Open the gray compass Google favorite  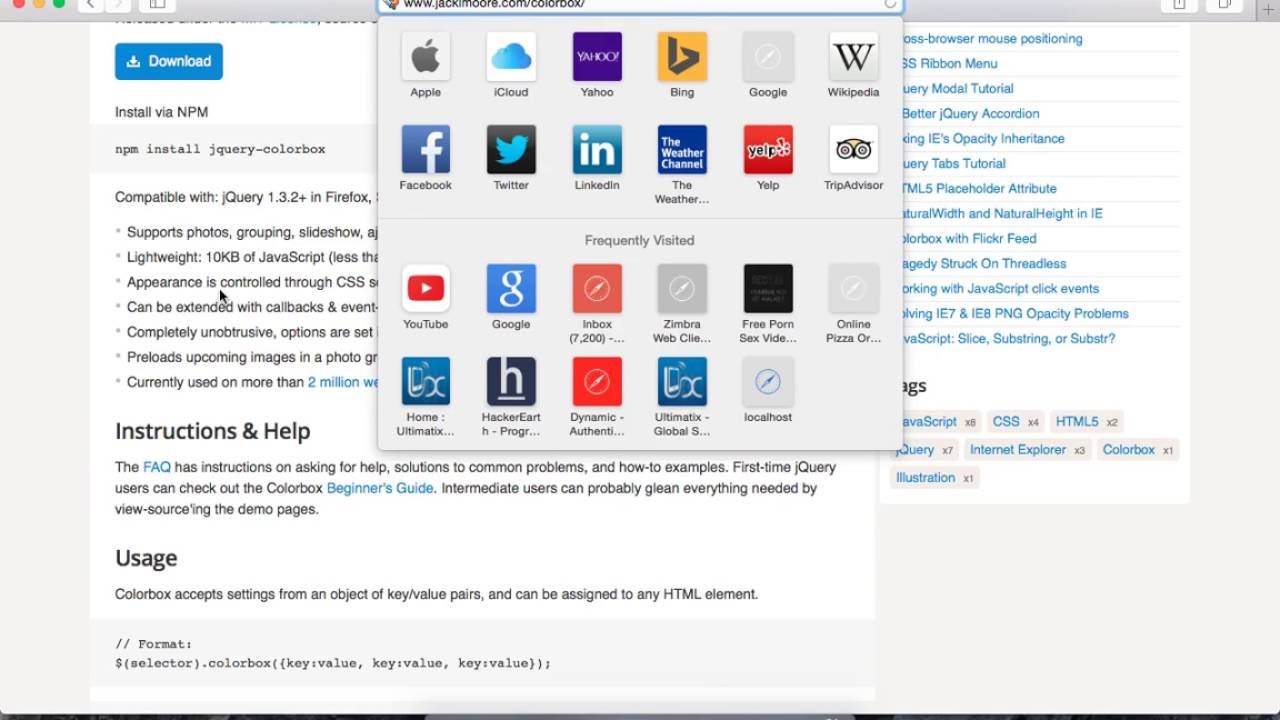[768, 57]
